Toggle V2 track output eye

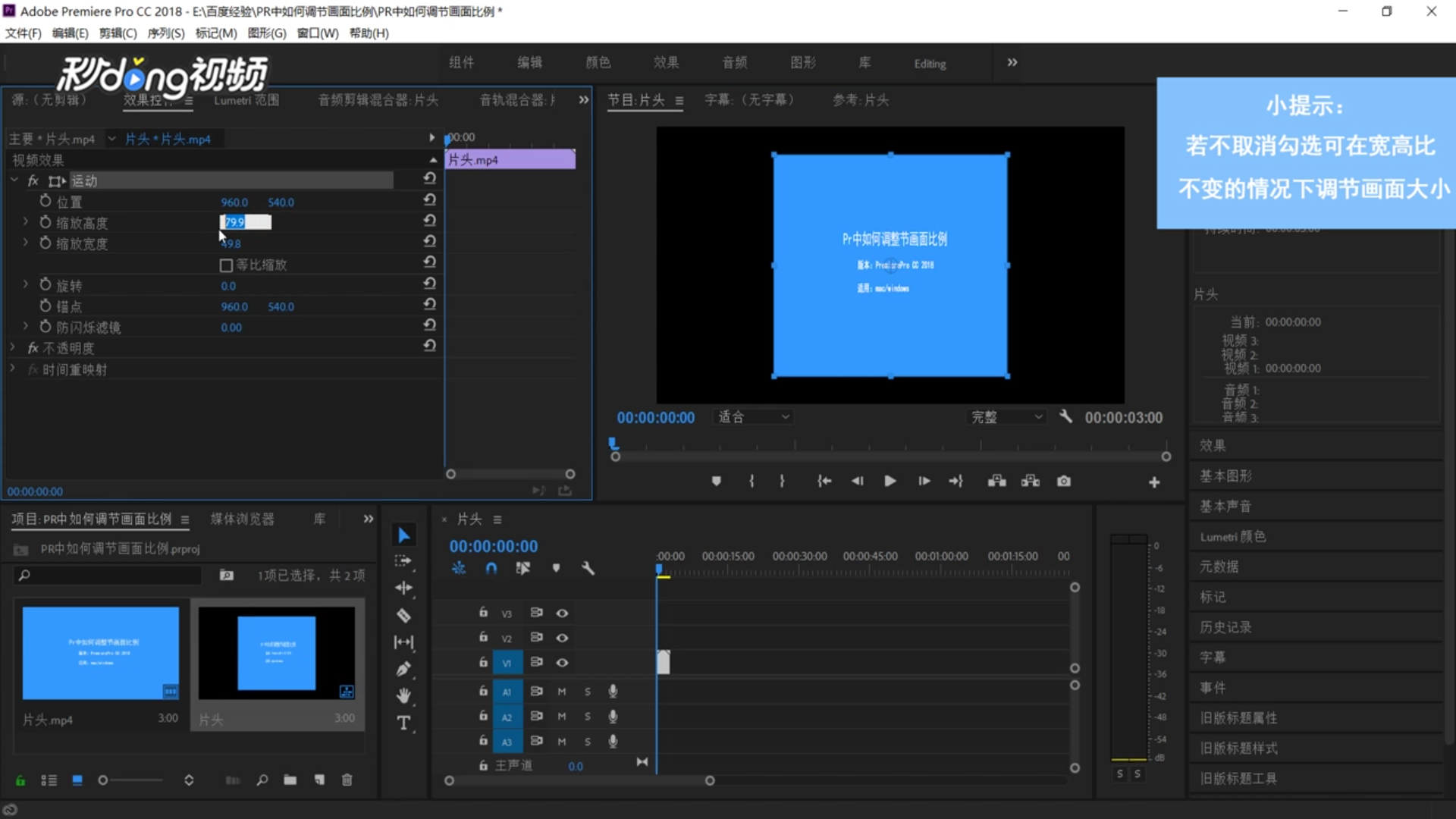pyautogui.click(x=562, y=638)
